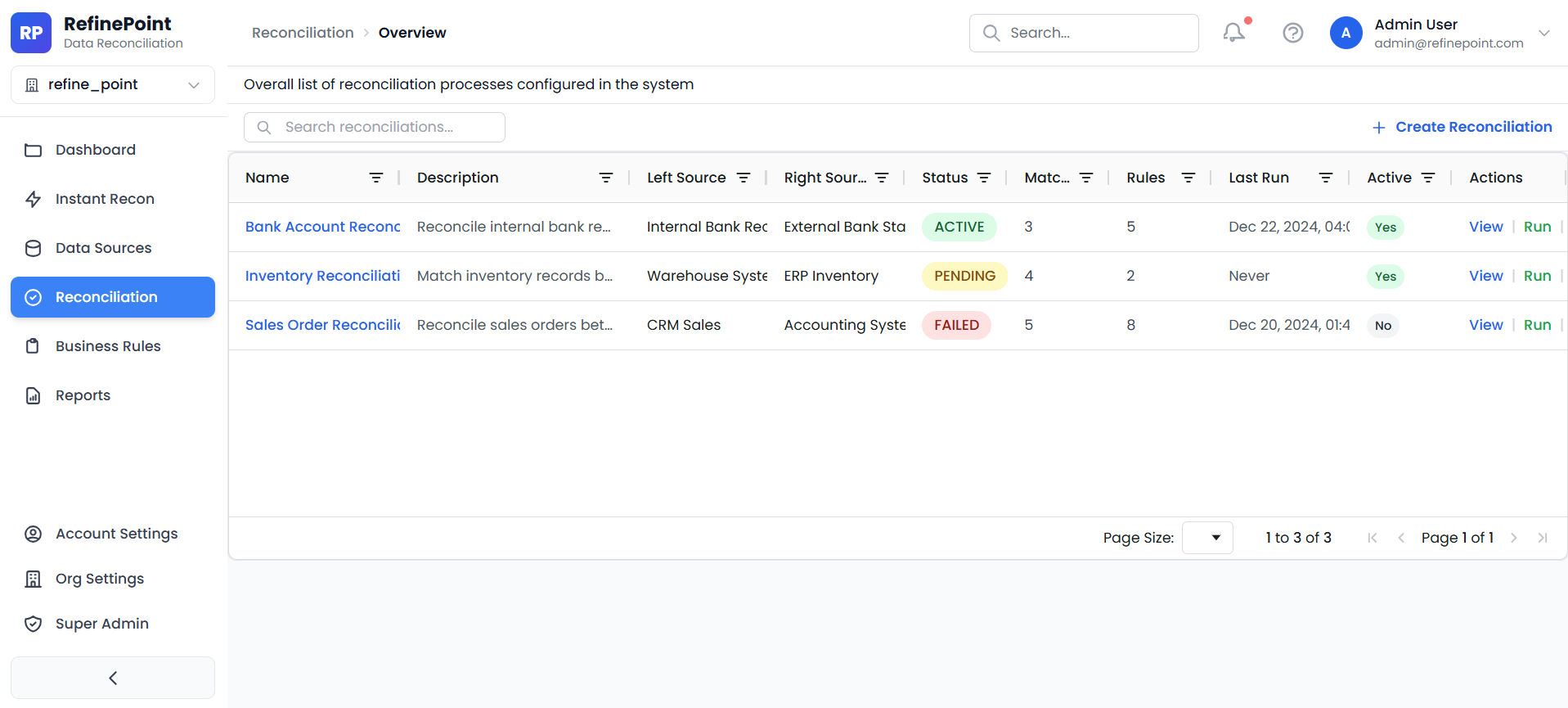The image size is (1568, 708).
Task: Go to first page icon
Action: click(x=1373, y=538)
